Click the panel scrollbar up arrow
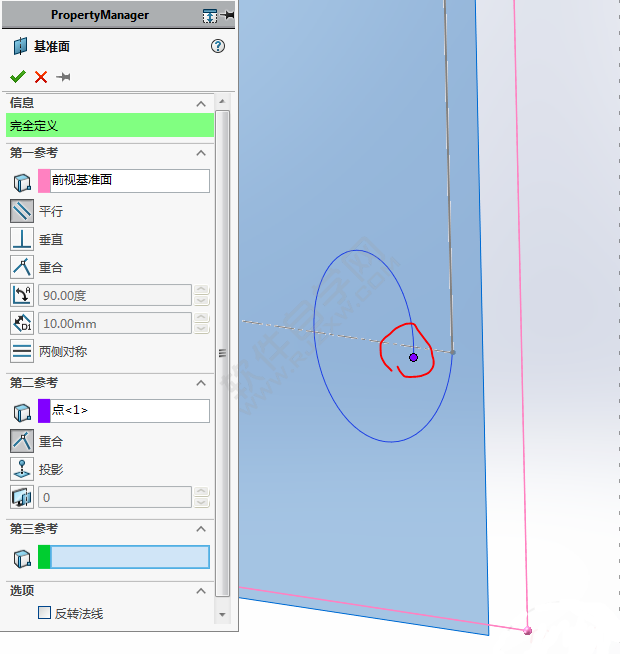This screenshot has width=620, height=654. coord(222,101)
